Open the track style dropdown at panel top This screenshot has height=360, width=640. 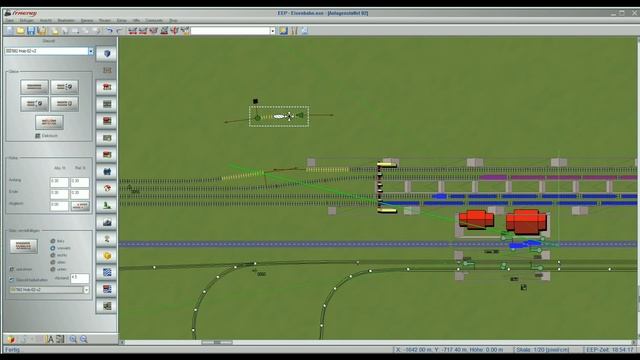pyautogui.click(x=91, y=51)
